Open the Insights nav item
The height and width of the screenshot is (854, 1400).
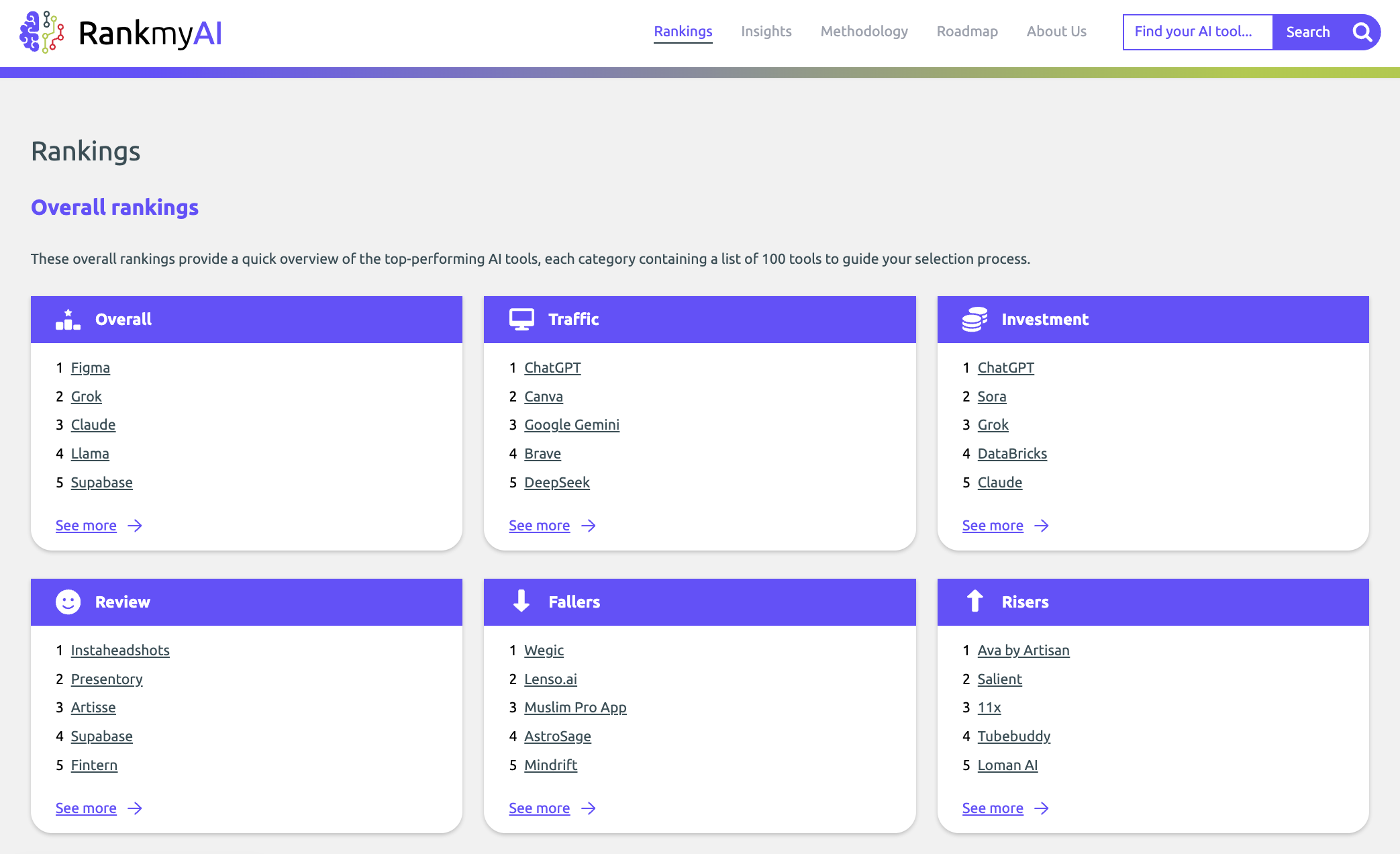coord(766,32)
